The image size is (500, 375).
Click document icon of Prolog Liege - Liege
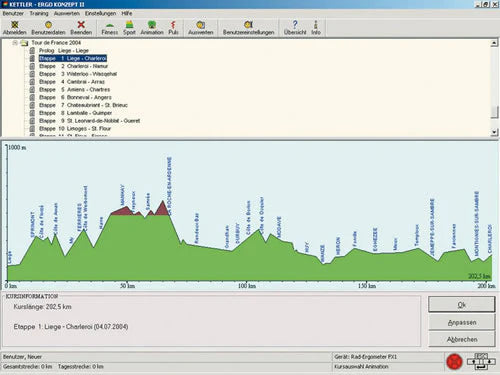pos(32,51)
